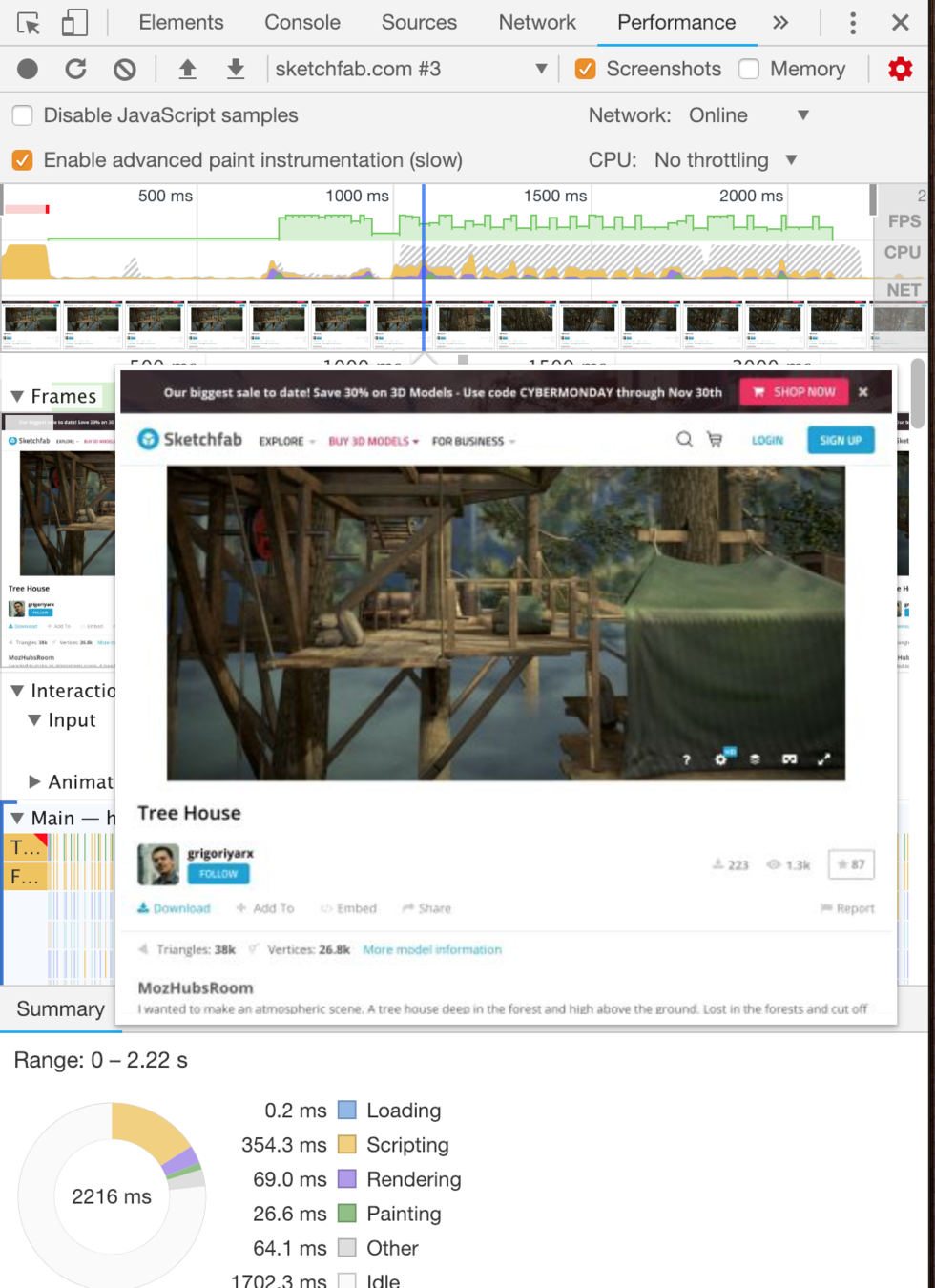
Task: Switch to the Console tab
Action: 302,22
